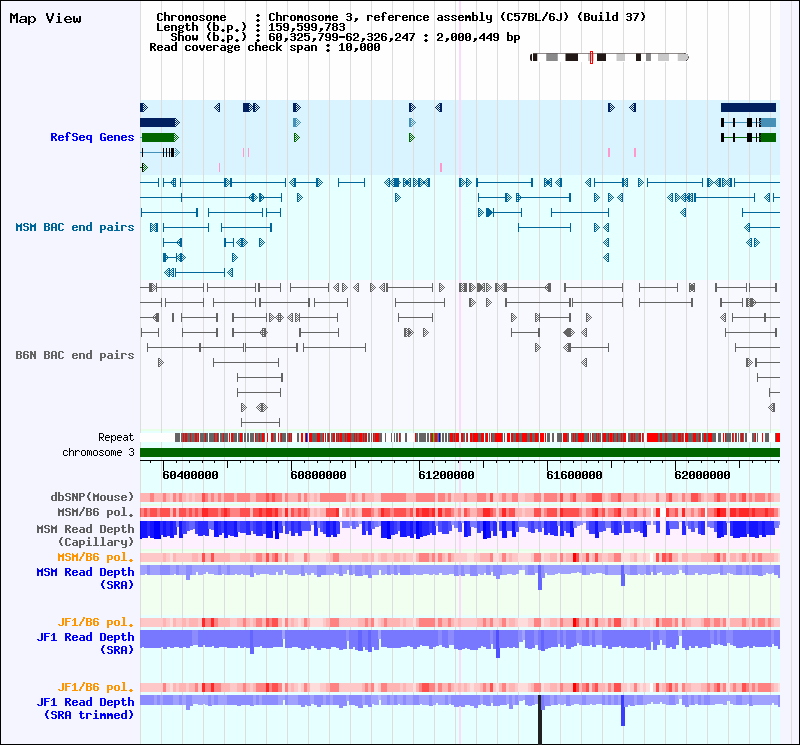Click JF1/B6 pol. label above JF1 Read Depth (SRA)
The height and width of the screenshot is (745, 800).
(x=95, y=622)
